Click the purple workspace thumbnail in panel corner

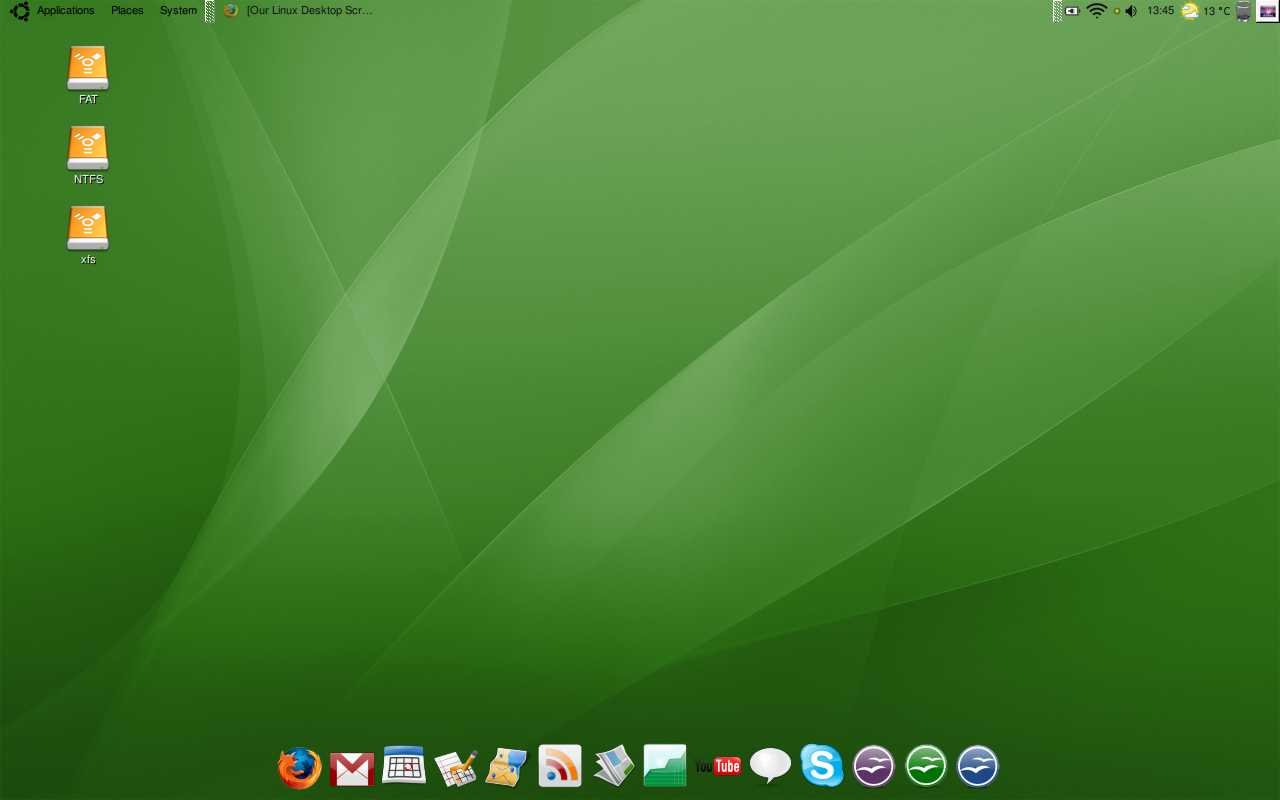(x=1267, y=11)
